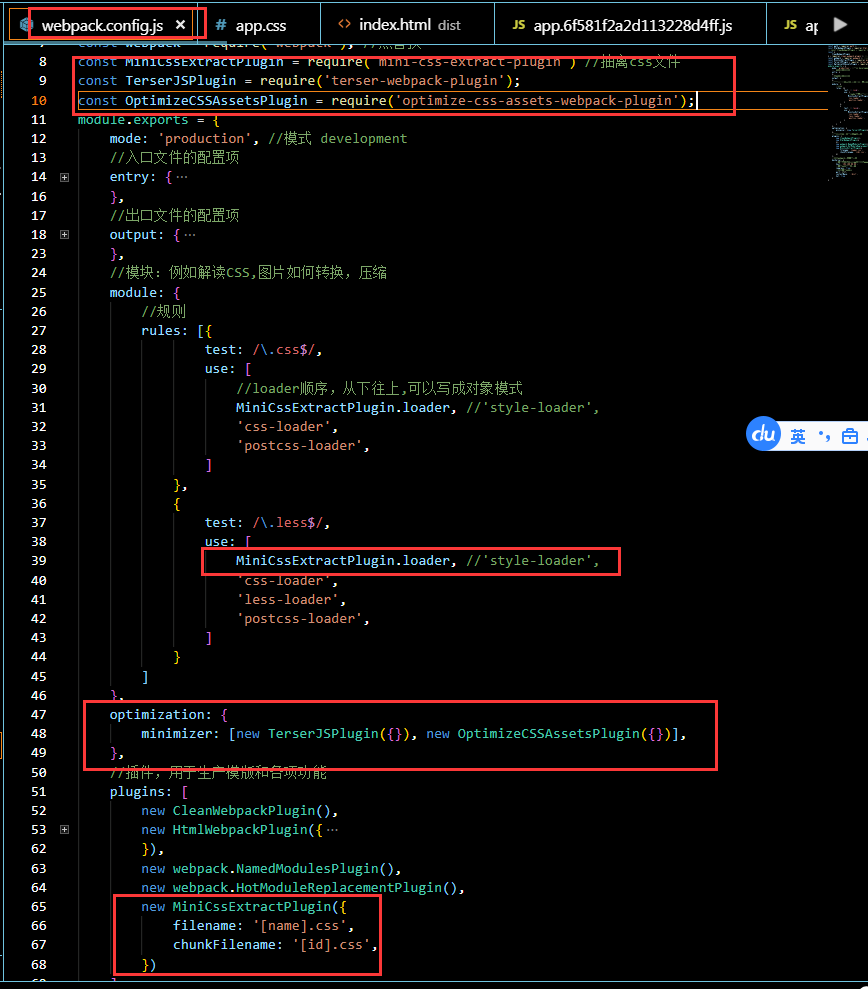
Task: Click const TerserJSPlugin on line 9
Action: (156, 81)
